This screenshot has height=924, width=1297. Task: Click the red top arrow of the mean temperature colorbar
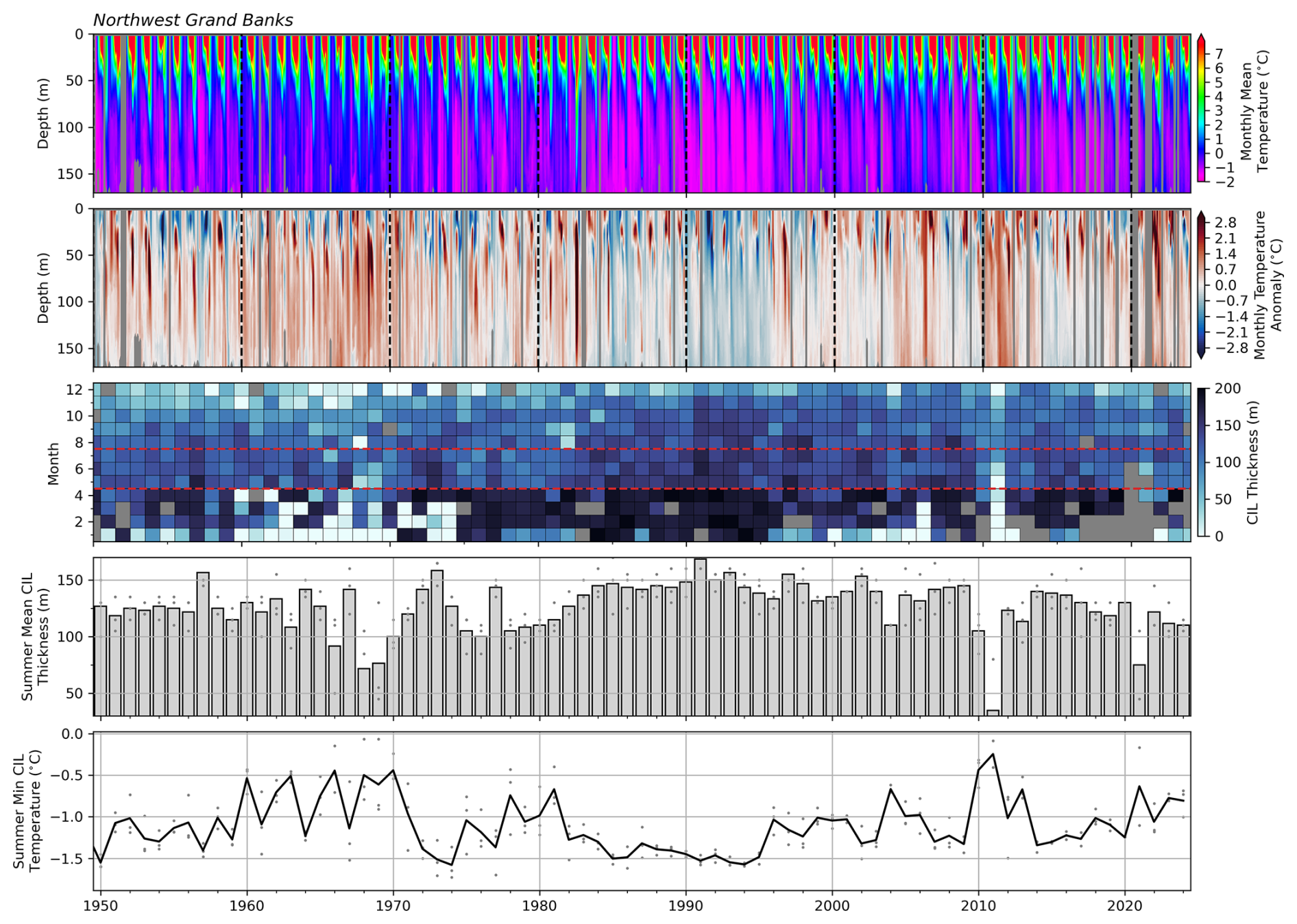click(x=1201, y=38)
